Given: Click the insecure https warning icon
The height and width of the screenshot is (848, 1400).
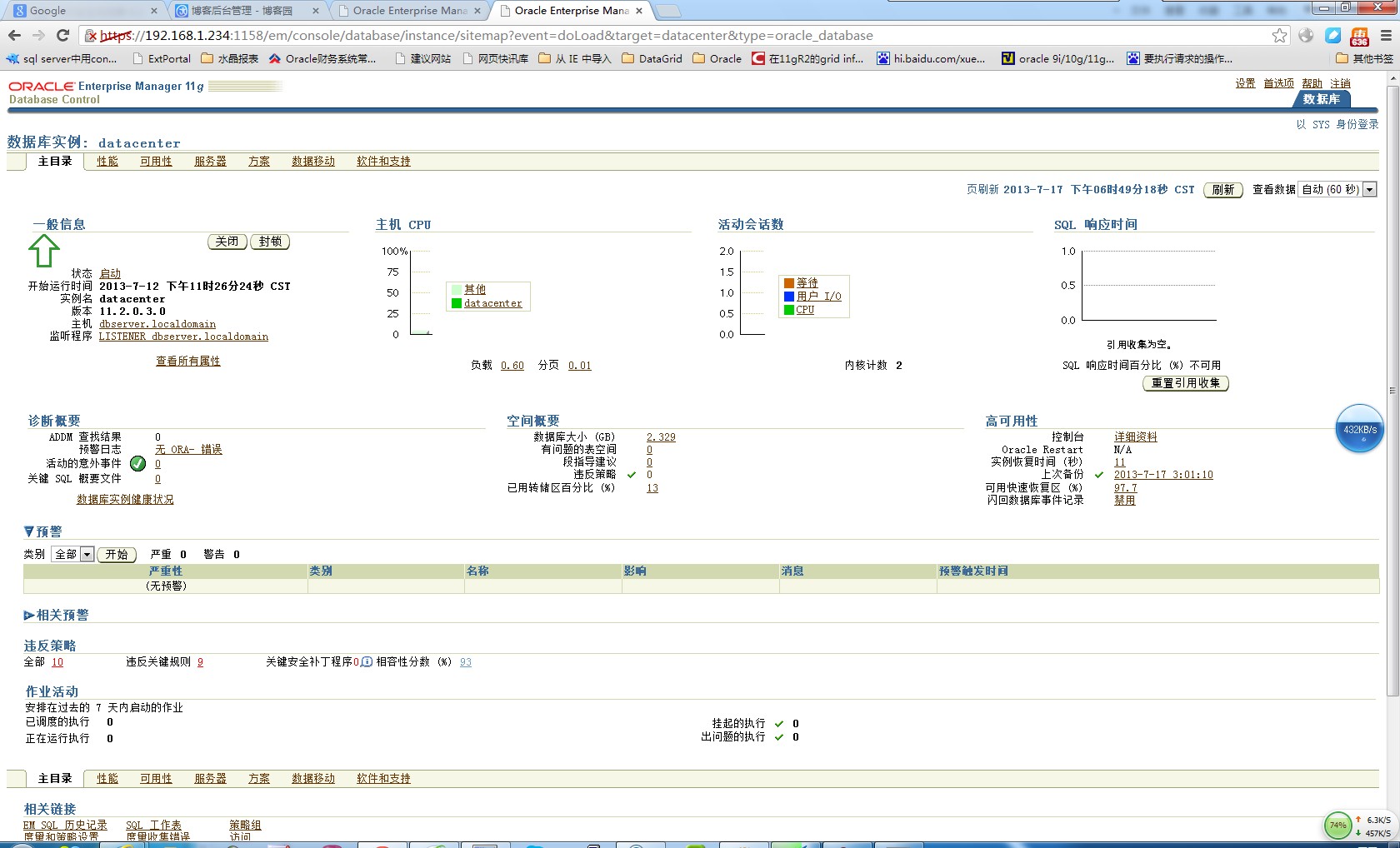Looking at the screenshot, I should click(92, 35).
